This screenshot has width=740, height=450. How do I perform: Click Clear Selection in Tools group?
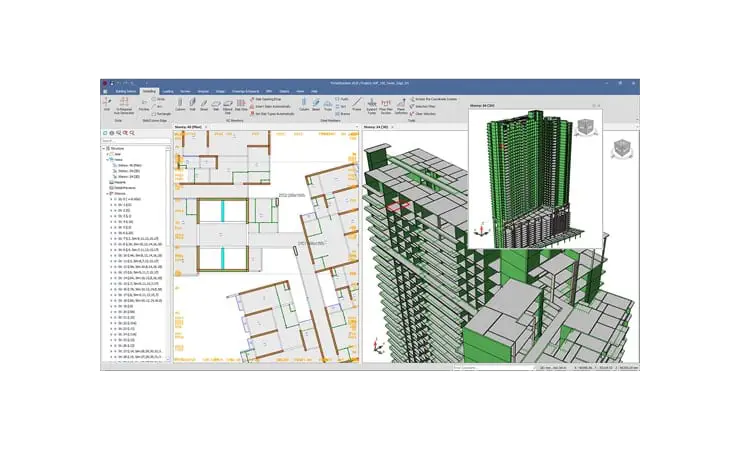point(423,114)
